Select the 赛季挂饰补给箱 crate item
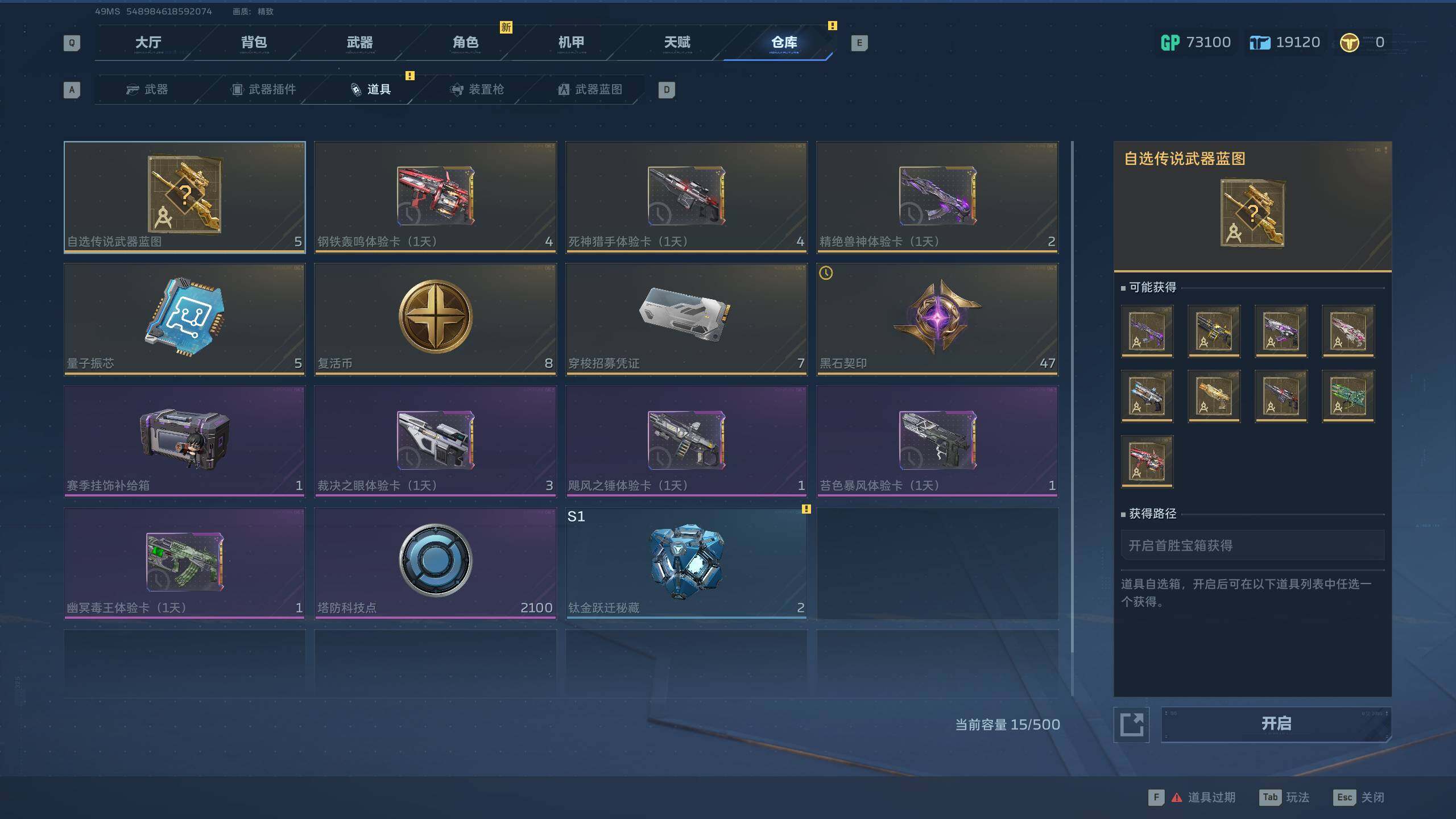The image size is (1456, 819). (x=184, y=441)
